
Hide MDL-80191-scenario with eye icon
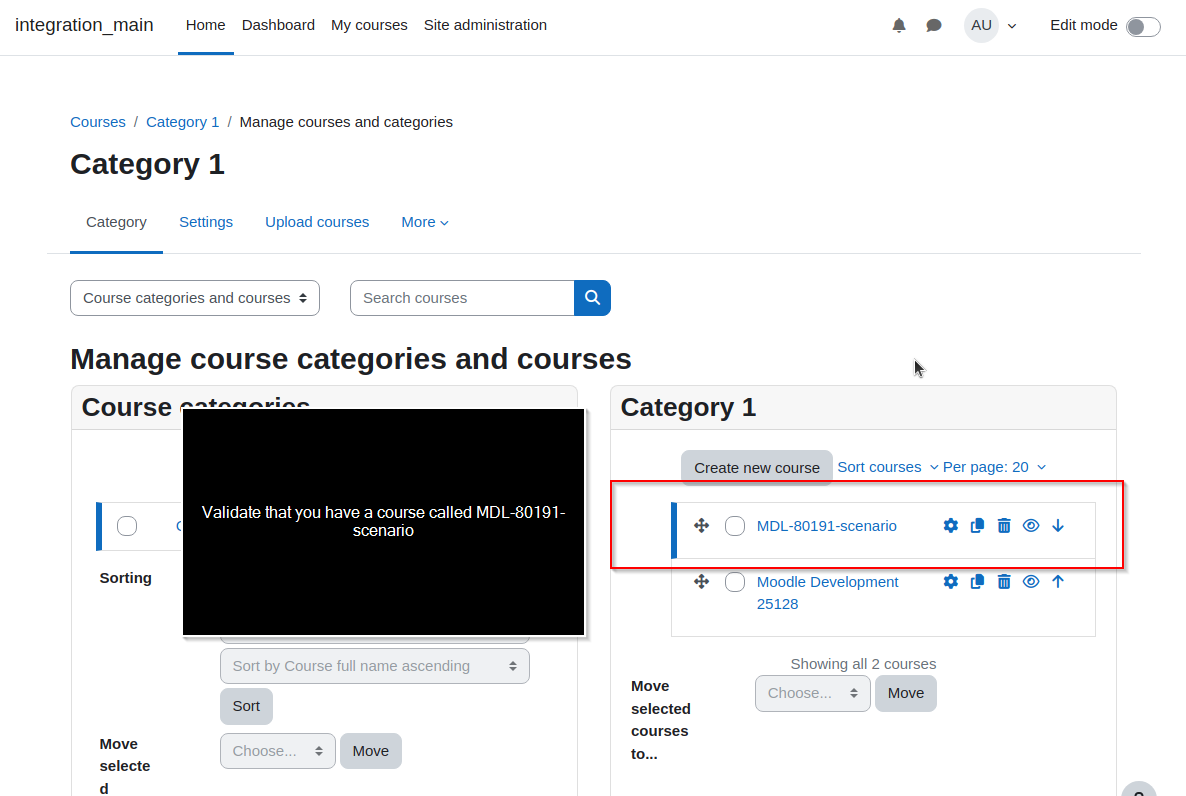pyautogui.click(x=1031, y=526)
